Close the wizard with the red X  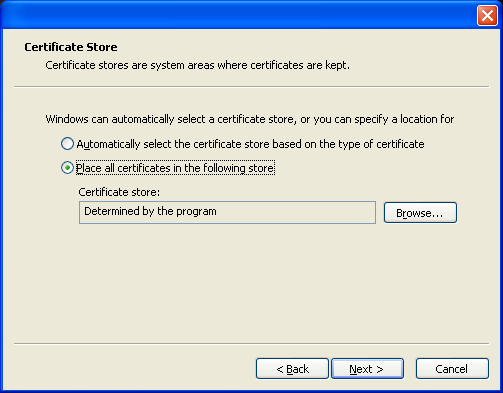pos(487,15)
